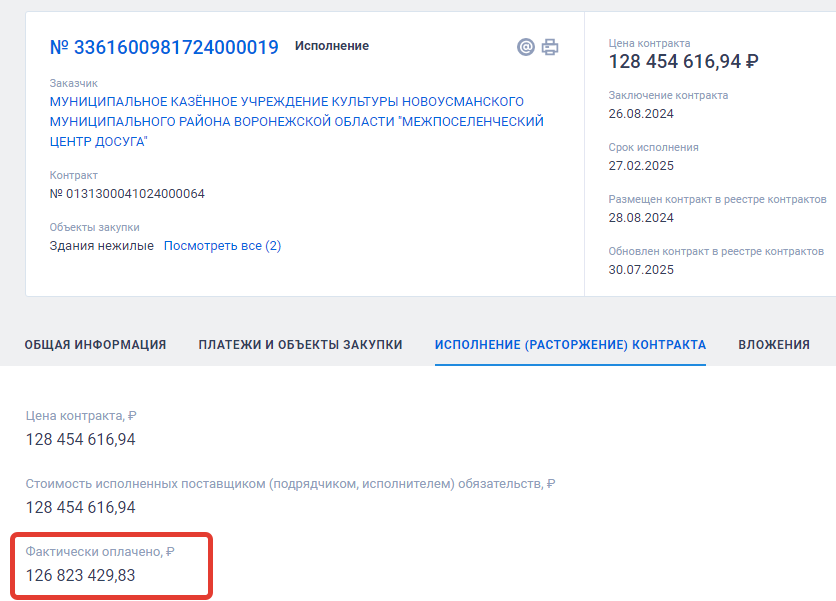The image size is (836, 601).
Task: Click contract number № 0131300041024000064
Action: 127,194
